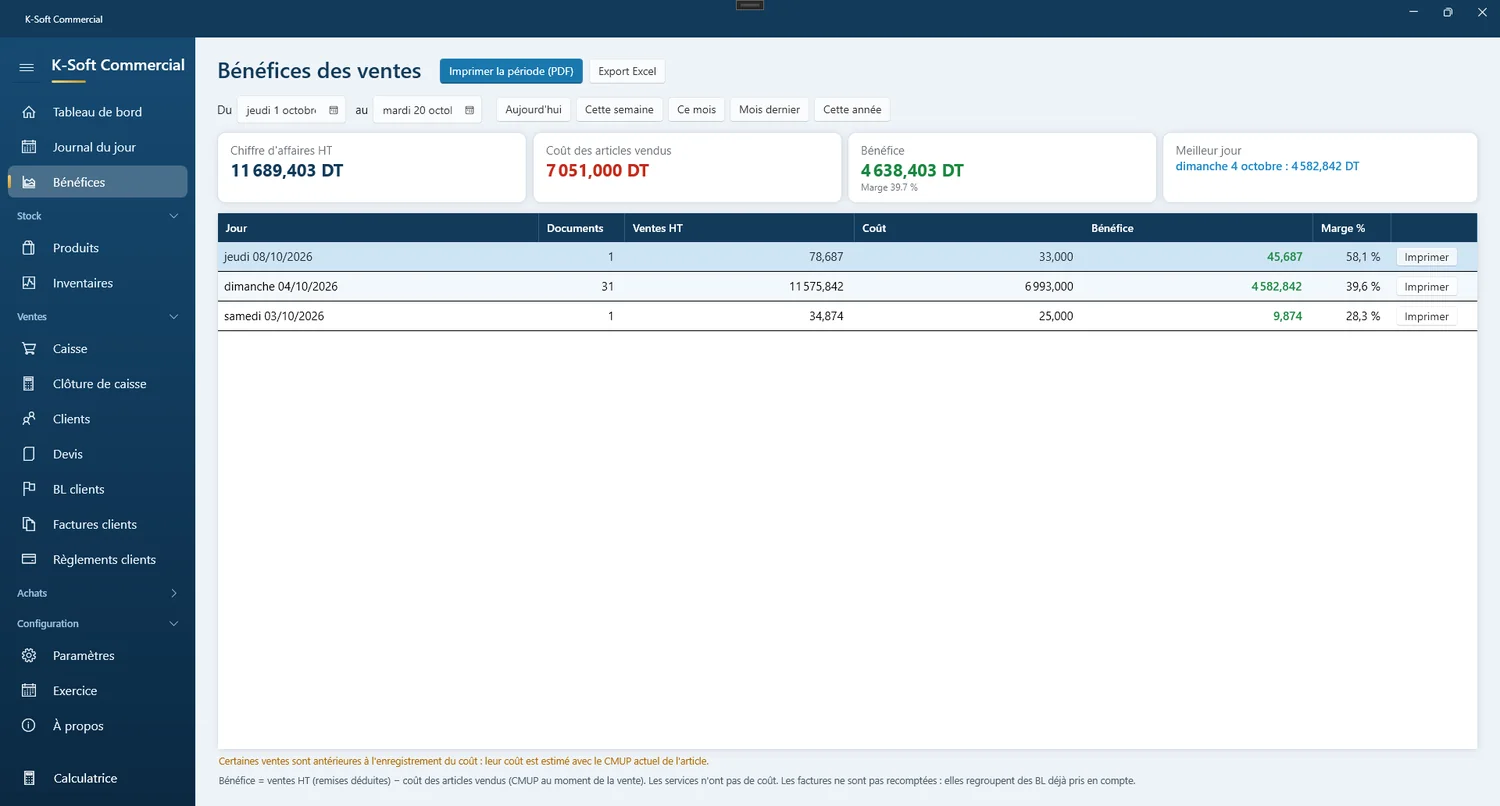Open Exercice calendar icon
The height and width of the screenshot is (806, 1500).
[29, 691]
